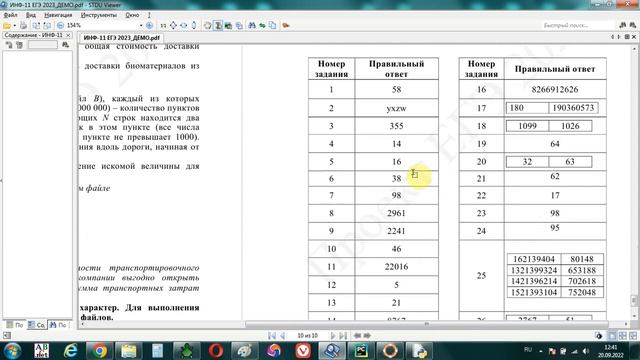This screenshot has width=640, height=360.
Task: Collapse all contents tree icon
Action: tap(19, 45)
